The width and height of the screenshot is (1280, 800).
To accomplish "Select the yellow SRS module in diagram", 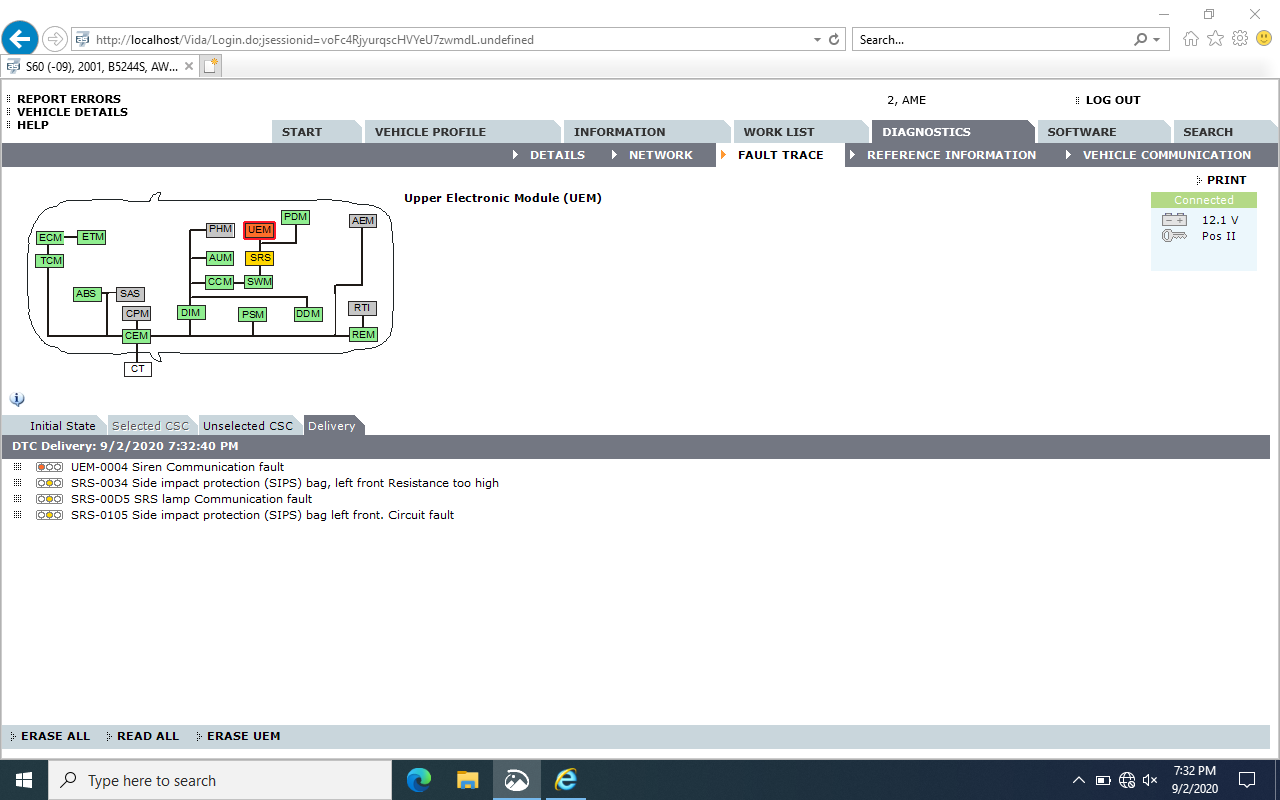I will [260, 258].
